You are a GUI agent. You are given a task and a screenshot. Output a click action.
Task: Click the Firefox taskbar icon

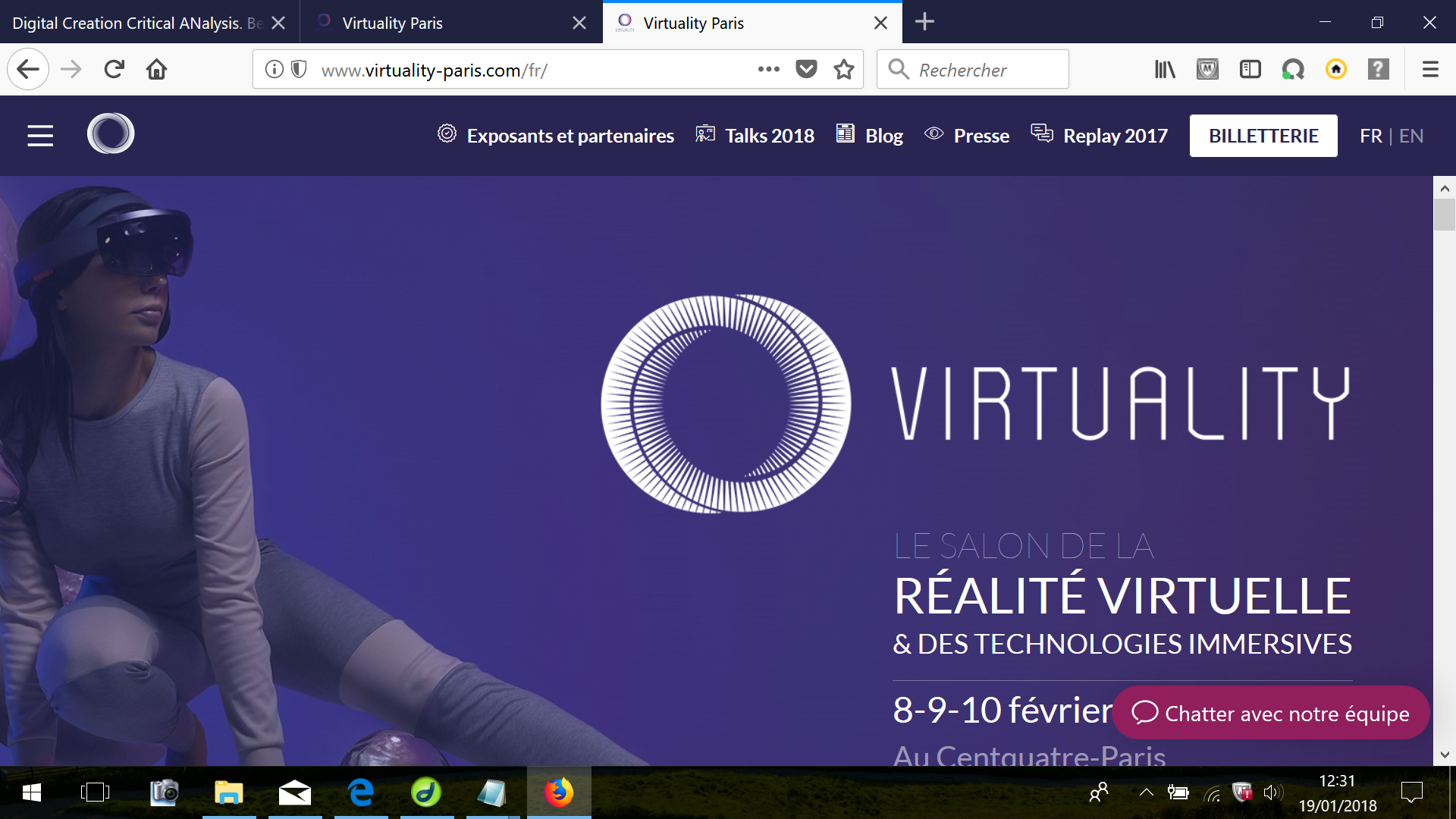[x=559, y=792]
